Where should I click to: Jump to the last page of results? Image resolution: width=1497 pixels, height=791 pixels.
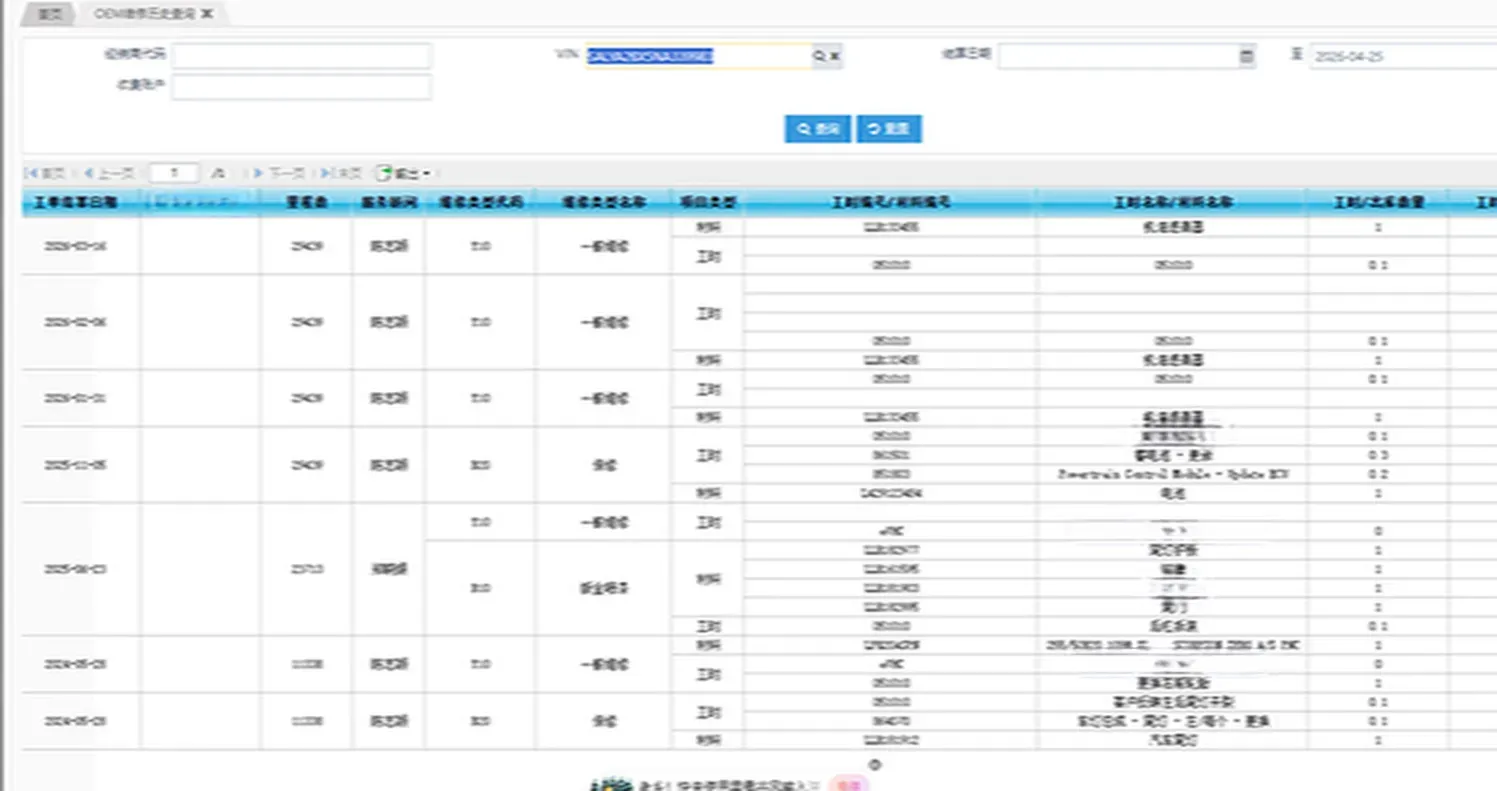pos(342,173)
